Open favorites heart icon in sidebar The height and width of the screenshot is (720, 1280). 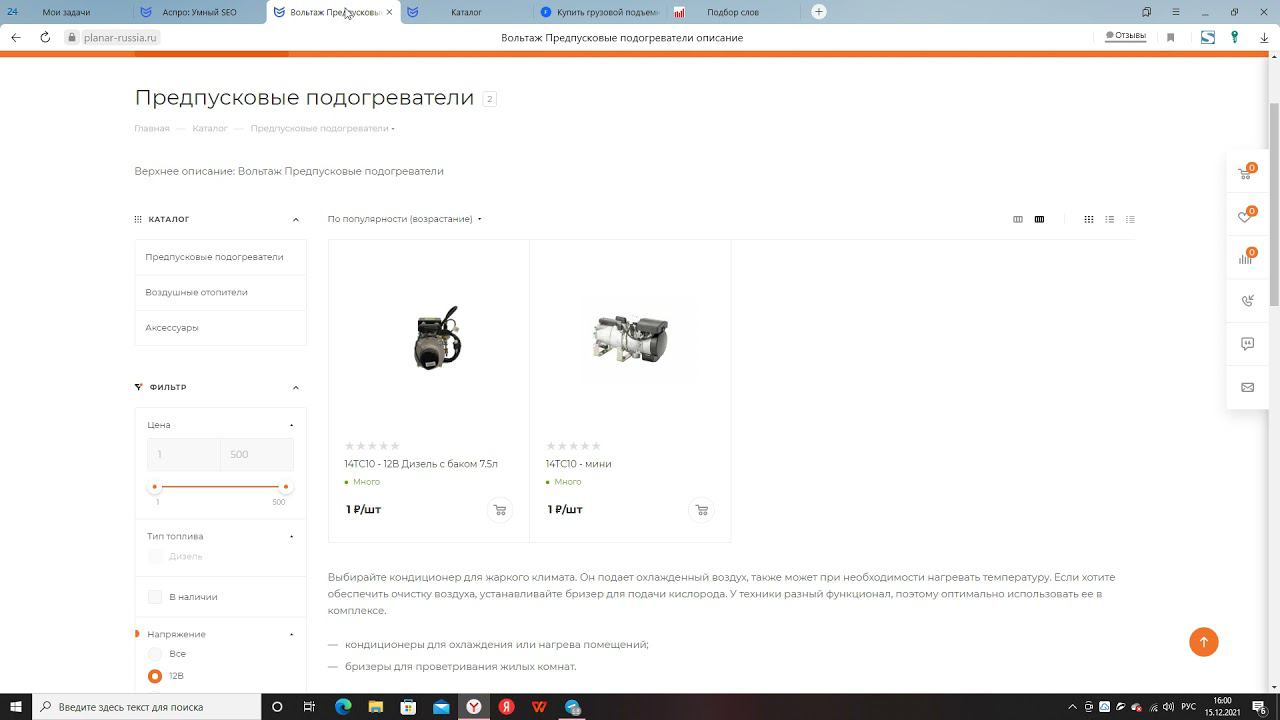pos(1246,216)
